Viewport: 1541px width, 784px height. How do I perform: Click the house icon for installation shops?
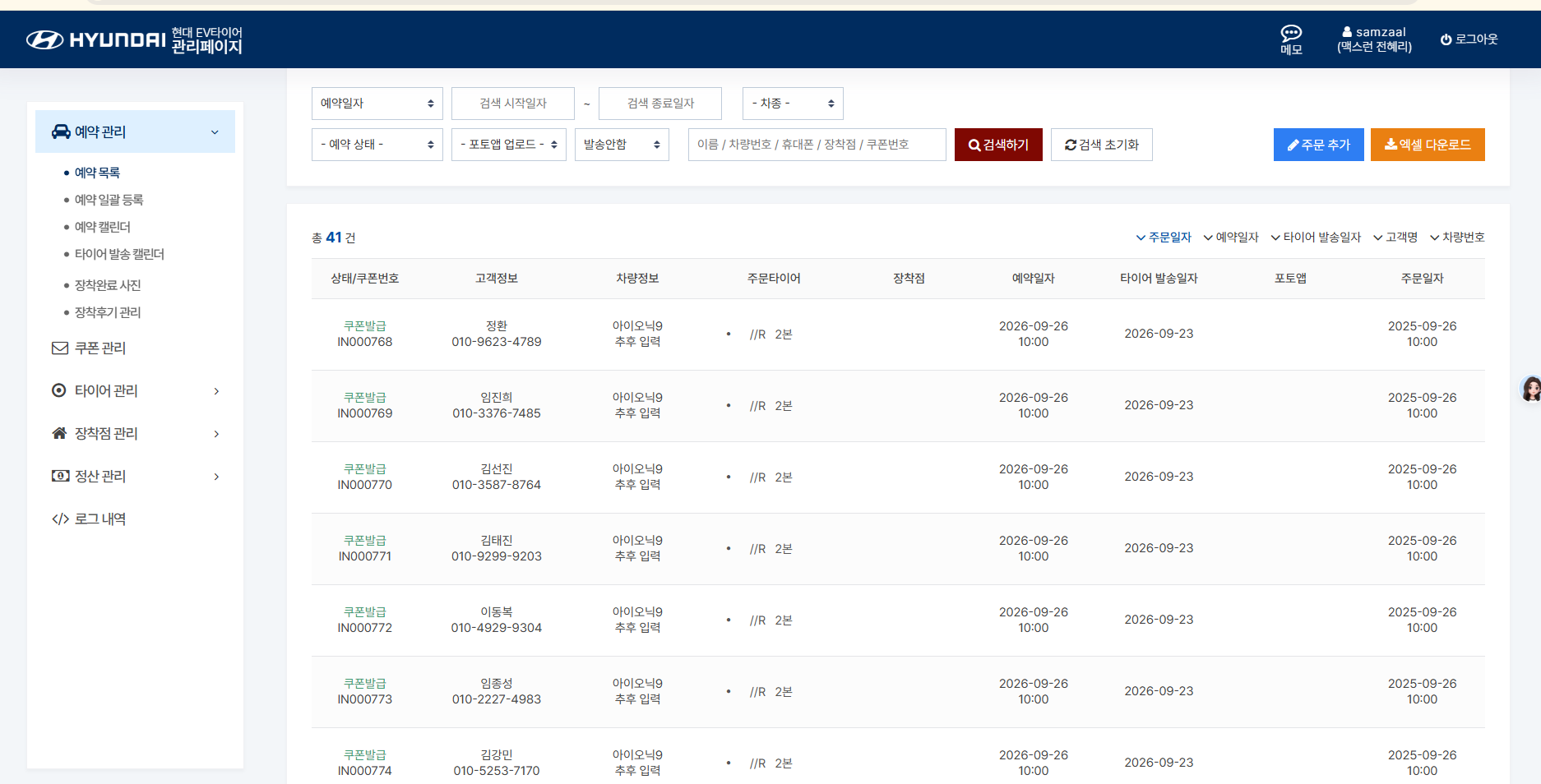click(59, 434)
